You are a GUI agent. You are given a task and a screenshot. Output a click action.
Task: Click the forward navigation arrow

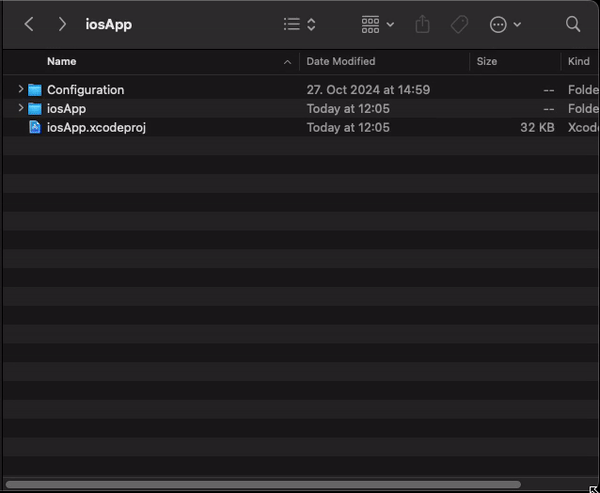click(62, 24)
